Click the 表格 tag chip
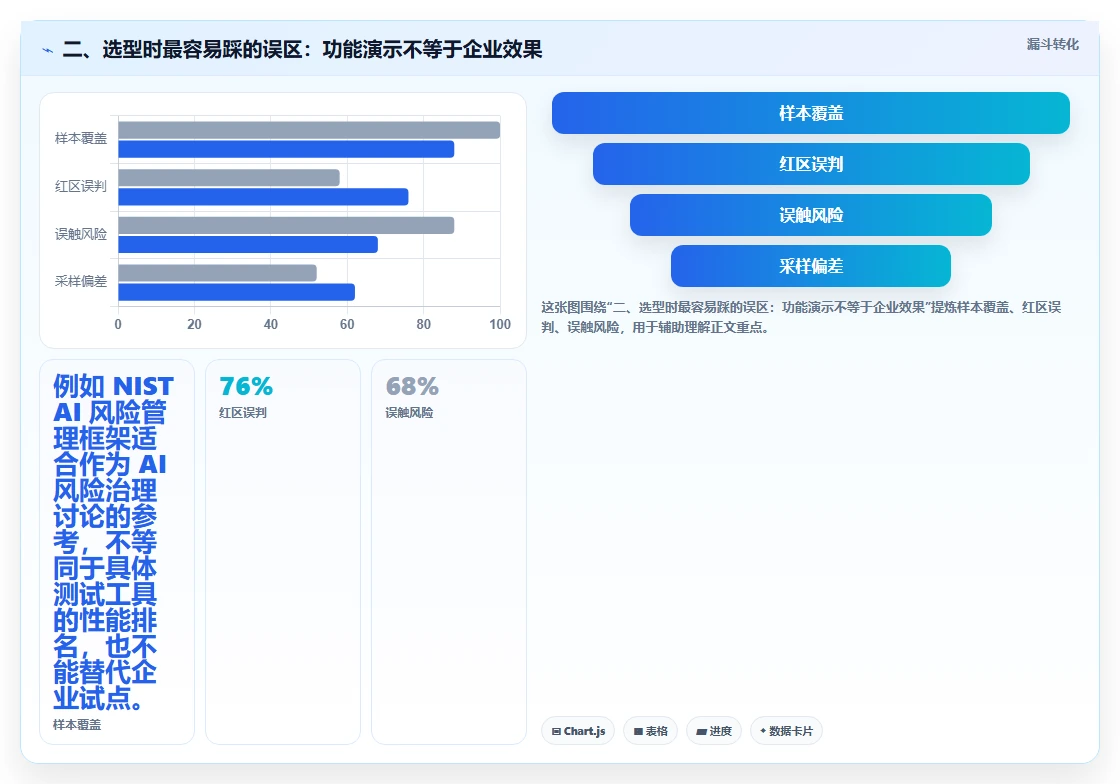The height and width of the screenshot is (784, 1120). coord(650,731)
